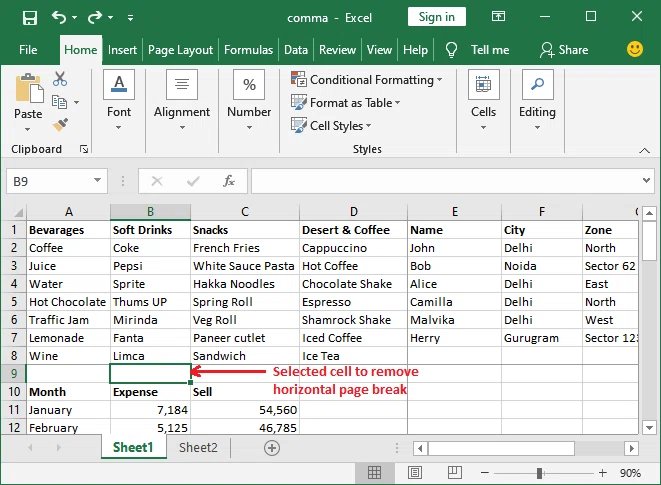The image size is (661, 485).
Task: Click the Save icon in title bar
Action: pyautogui.click(x=30, y=18)
